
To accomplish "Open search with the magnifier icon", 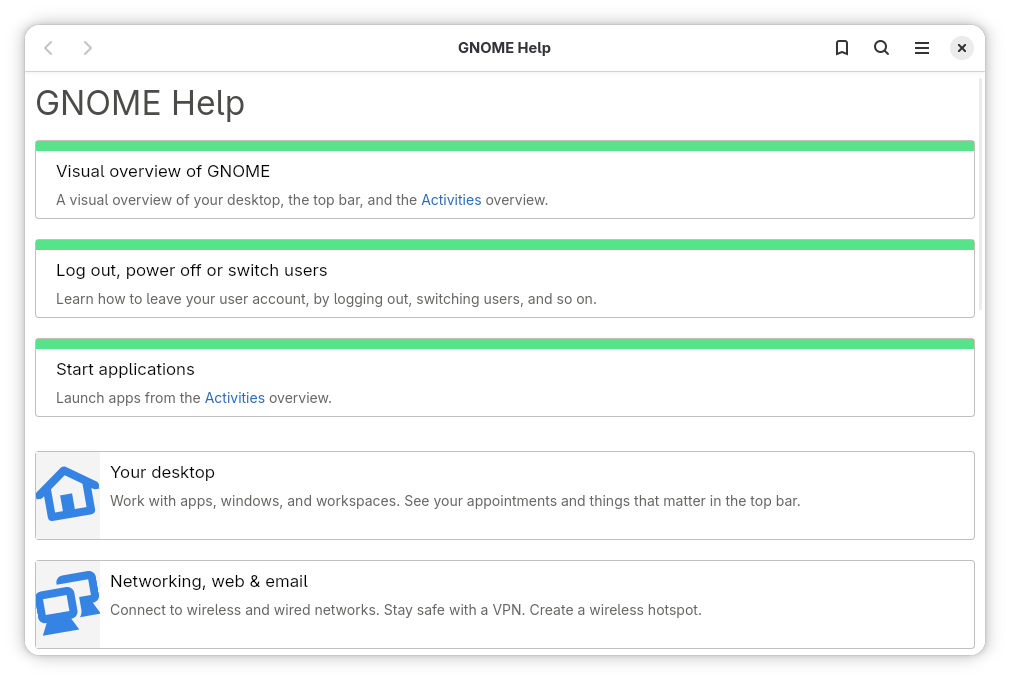I will click(x=881, y=48).
